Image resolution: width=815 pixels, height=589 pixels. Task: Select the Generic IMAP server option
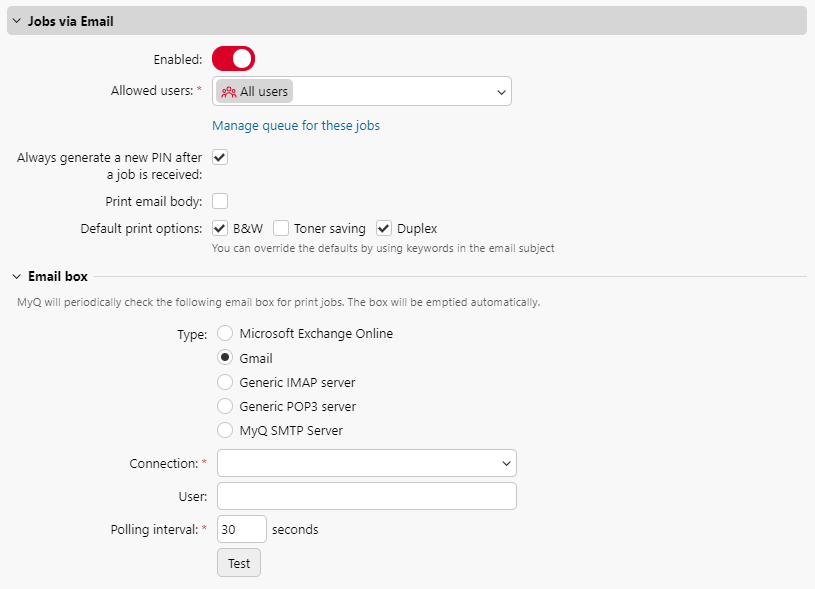225,382
